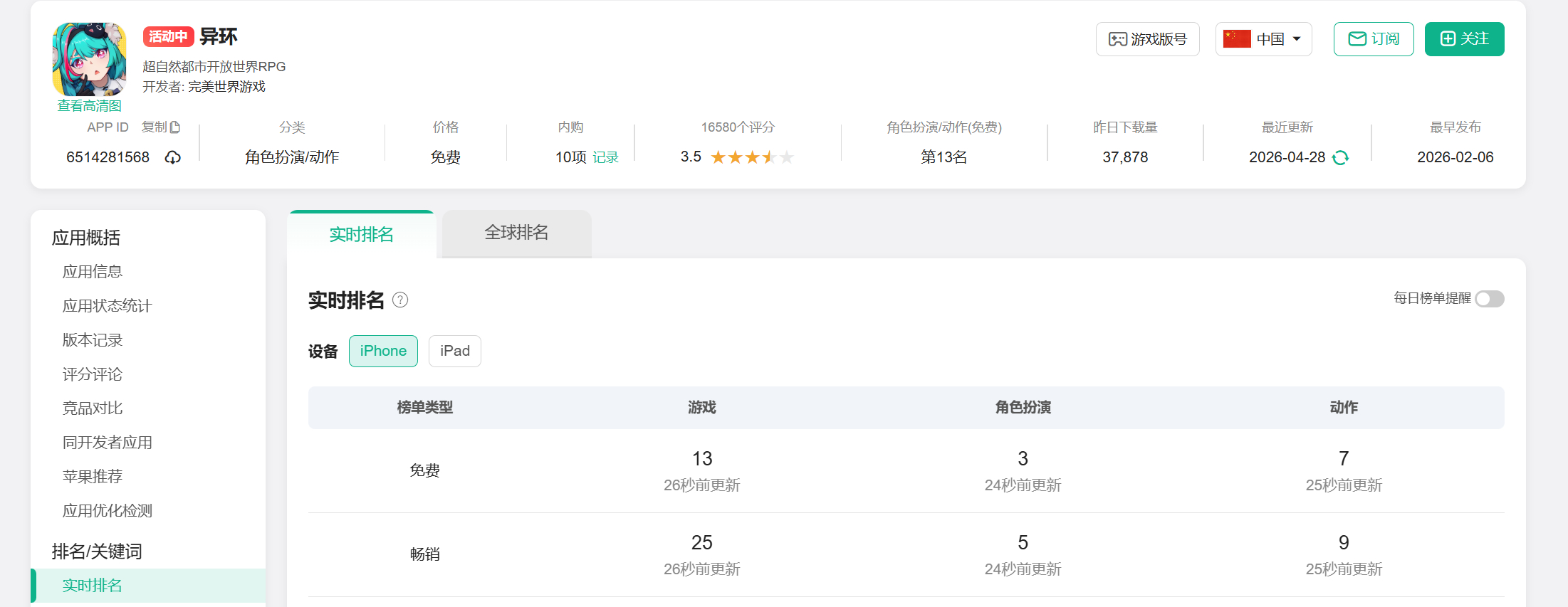
Task: Click the question mark help icon by 实时排名
Action: tap(400, 300)
